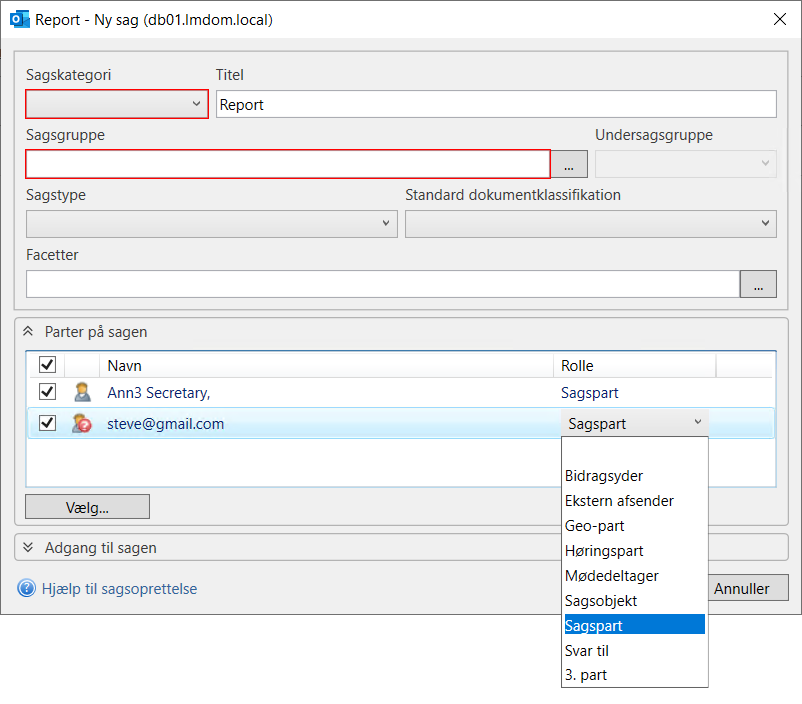Image resolution: width=802 pixels, height=704 pixels.
Task: Collapse the Parter på sagen section
Action: coord(29,332)
